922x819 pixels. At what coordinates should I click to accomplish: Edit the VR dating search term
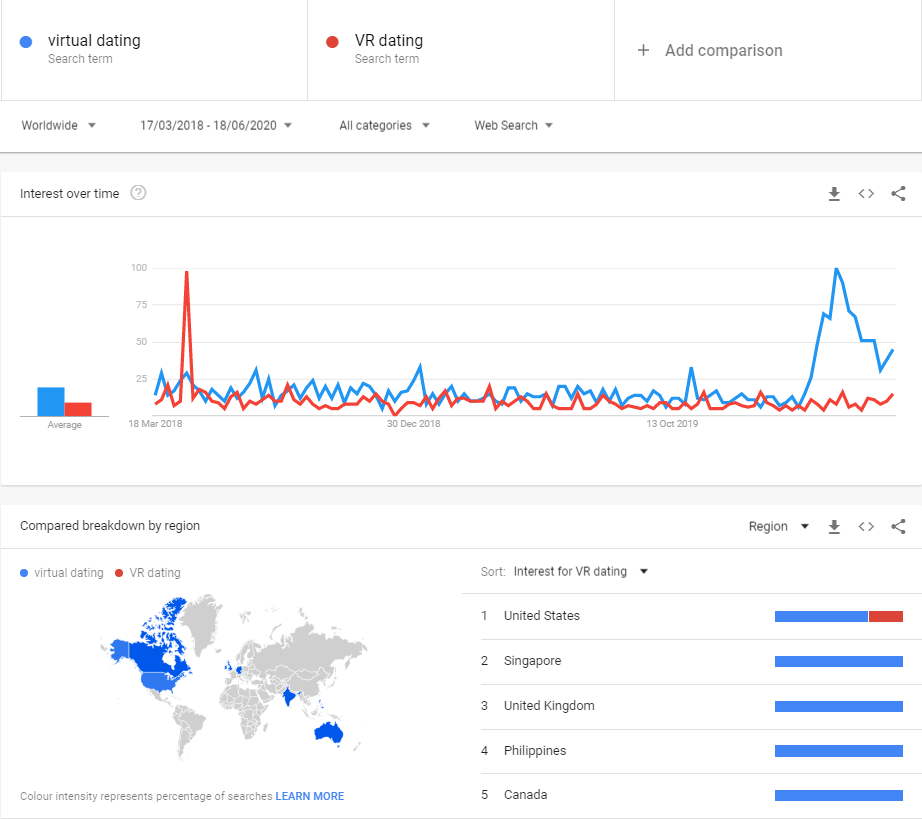point(389,41)
